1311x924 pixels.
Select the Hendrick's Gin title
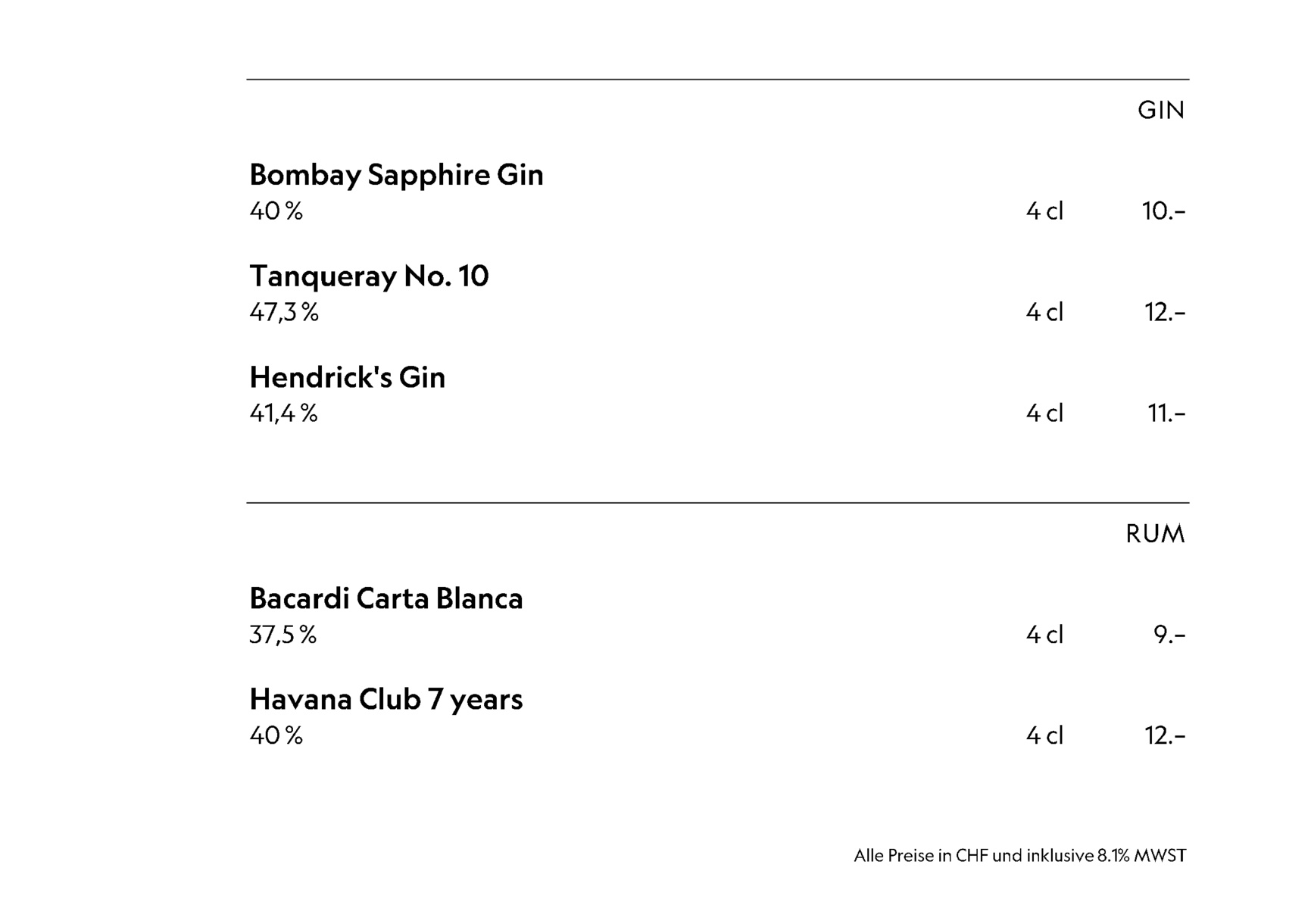coord(347,377)
